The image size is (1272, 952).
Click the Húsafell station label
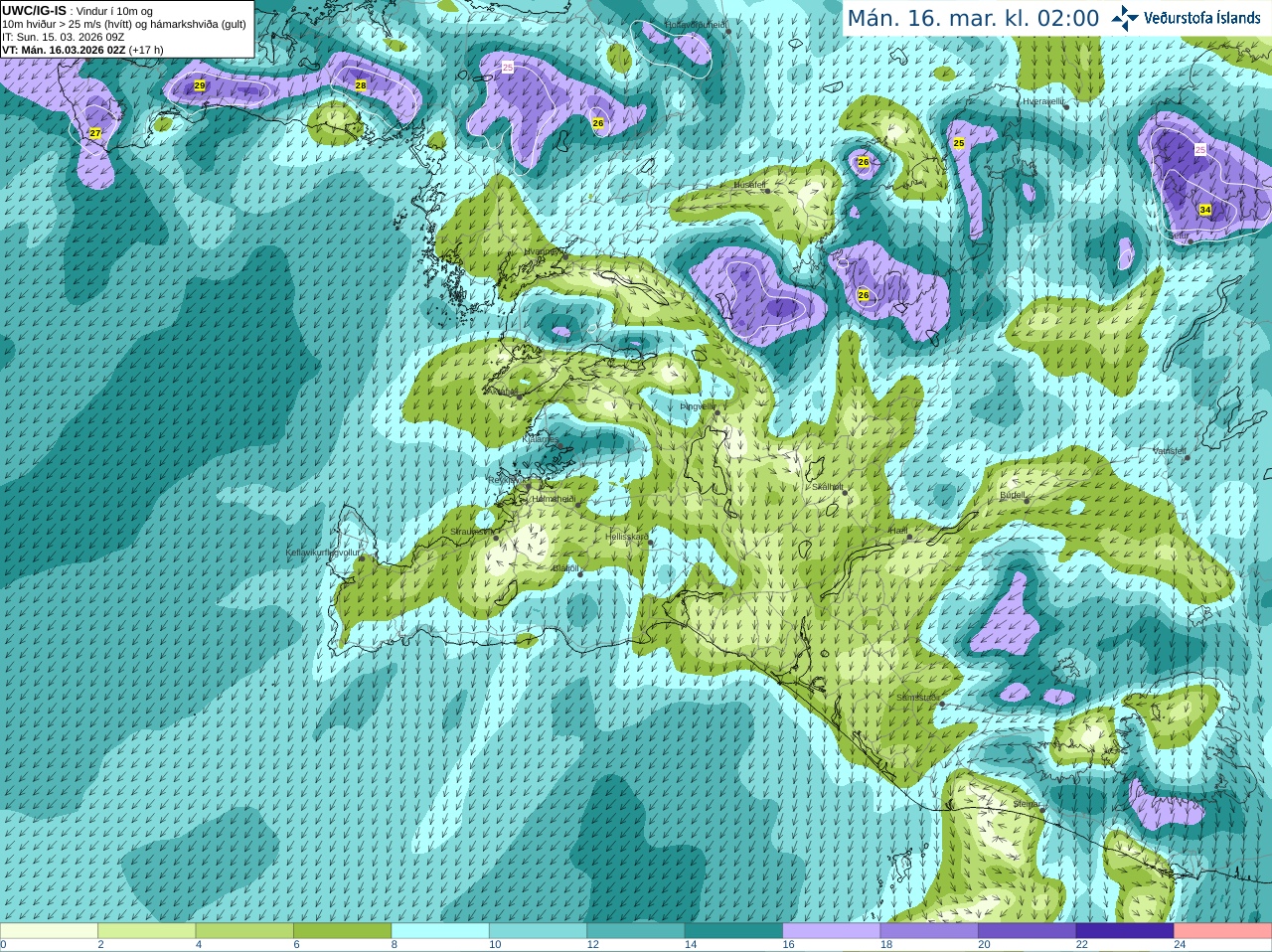click(749, 185)
